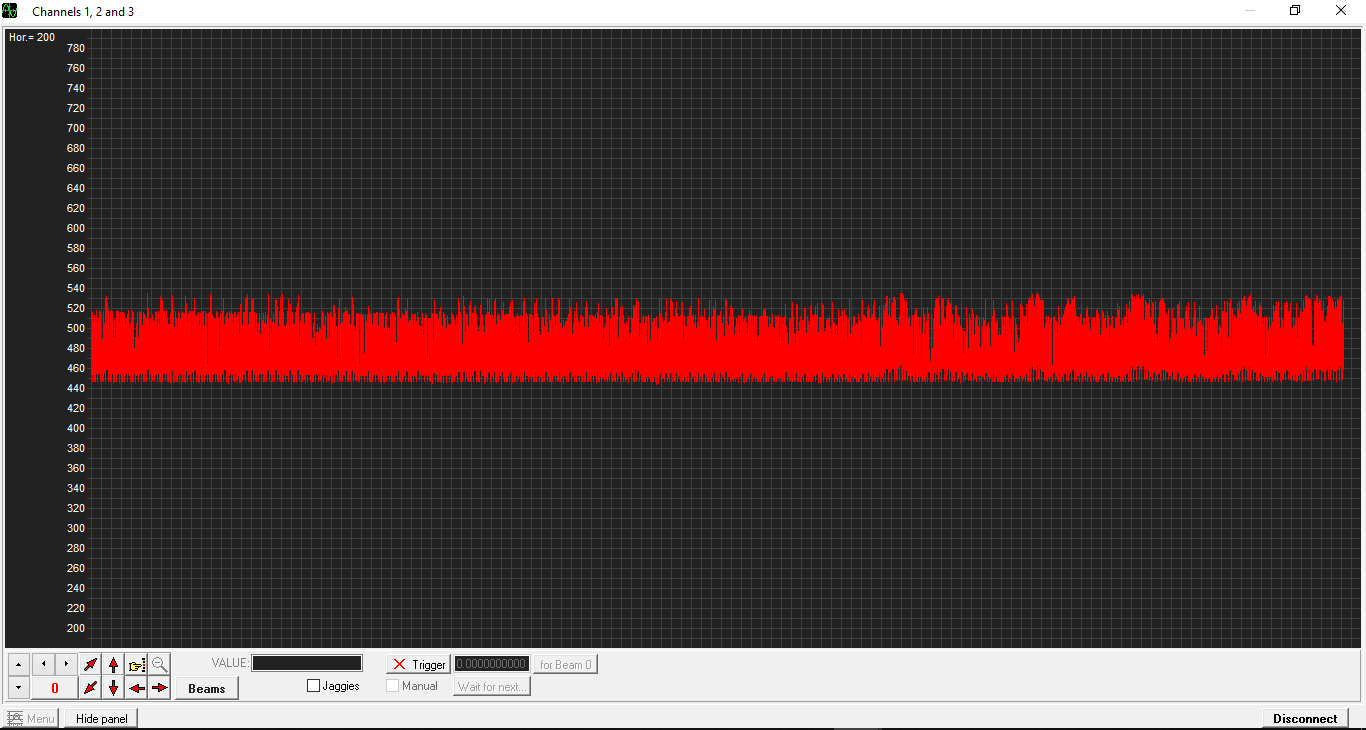Screen dimensions: 1366x730
Task: Click the 780 axis label
Action: (x=76, y=48)
